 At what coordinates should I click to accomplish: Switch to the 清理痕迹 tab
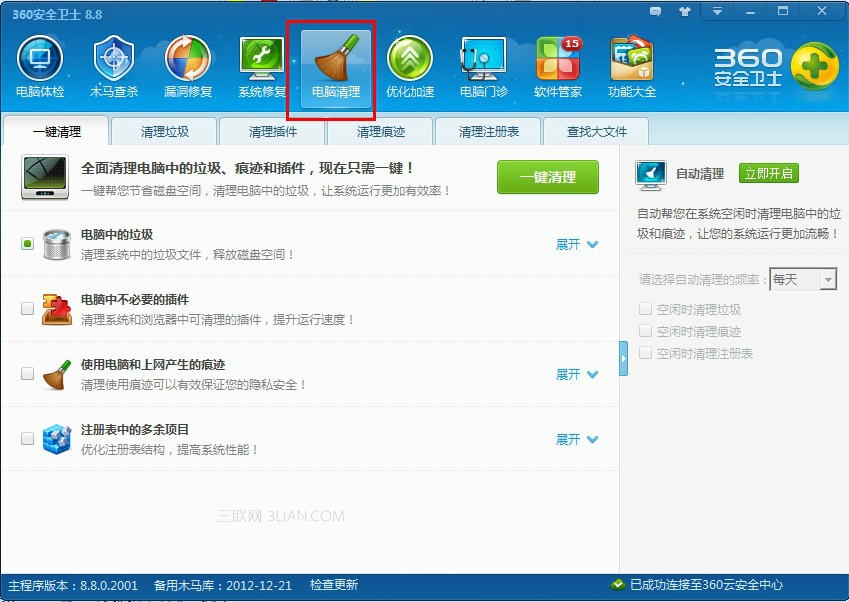click(381, 132)
